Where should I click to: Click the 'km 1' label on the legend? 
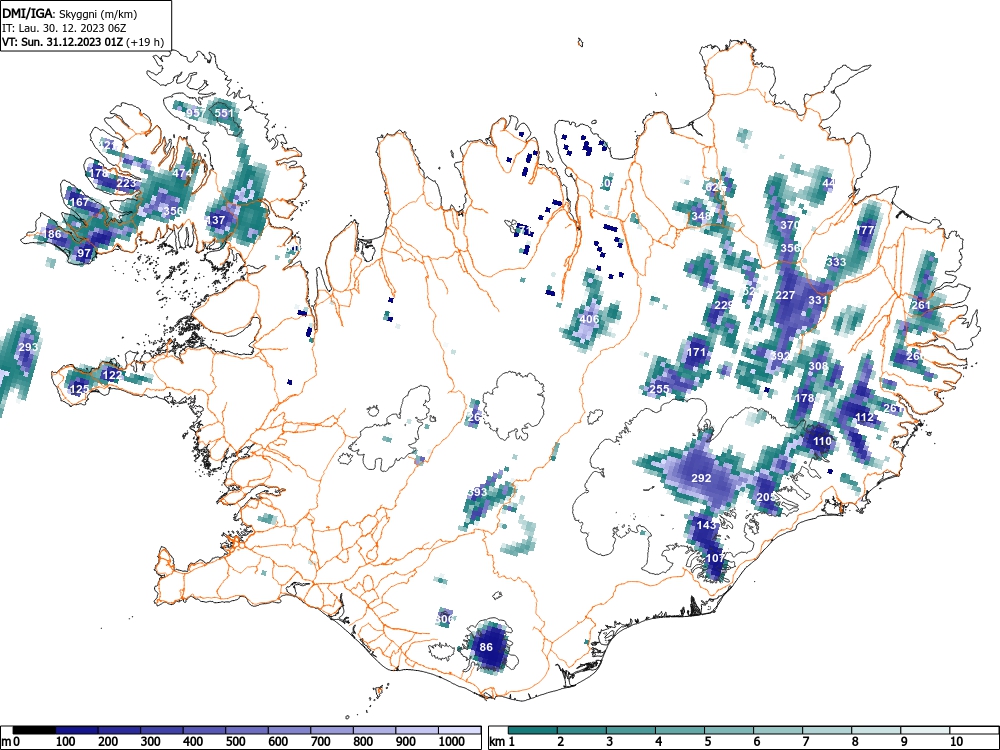pos(502,742)
